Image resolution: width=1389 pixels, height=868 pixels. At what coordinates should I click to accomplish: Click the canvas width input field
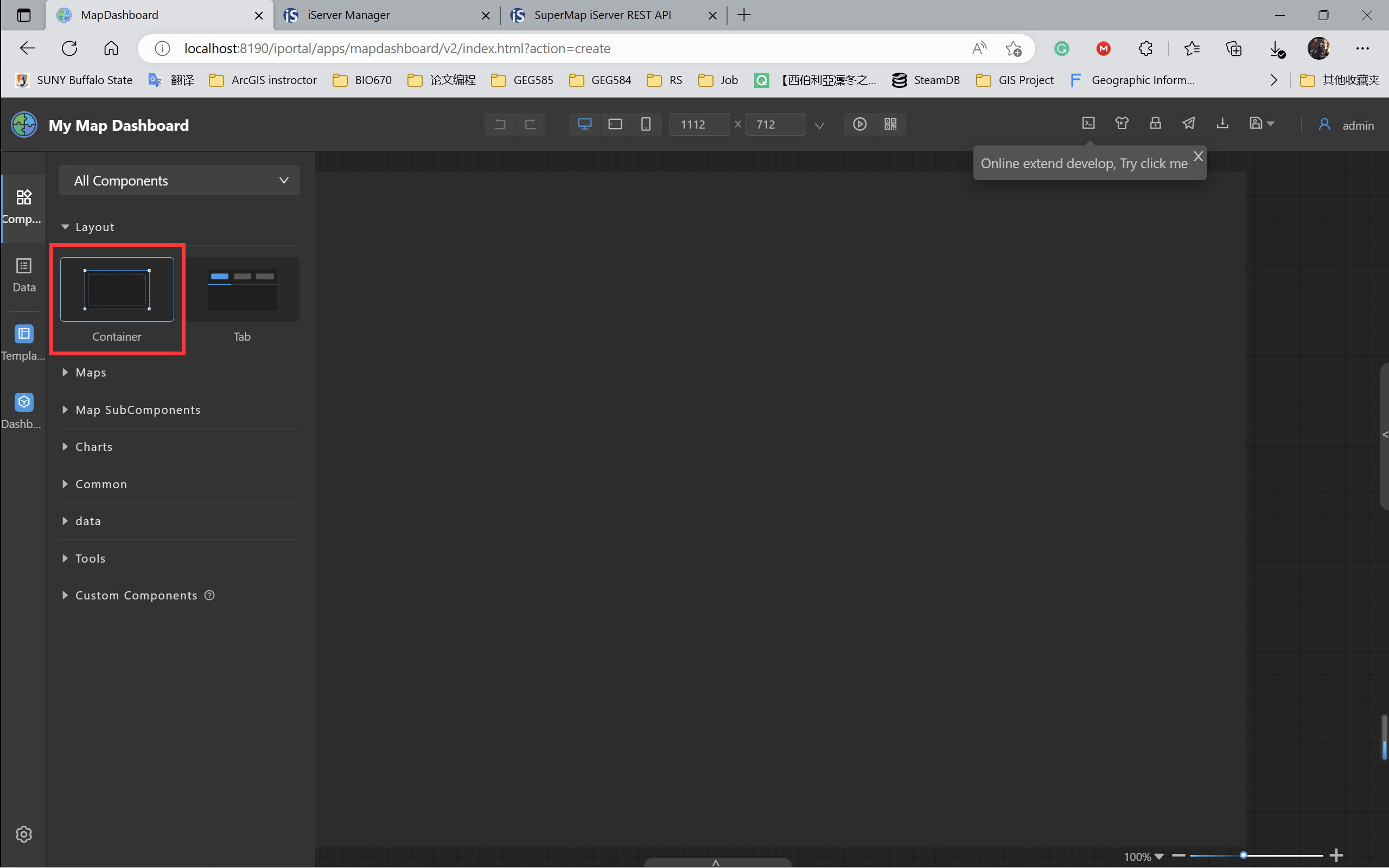(699, 124)
